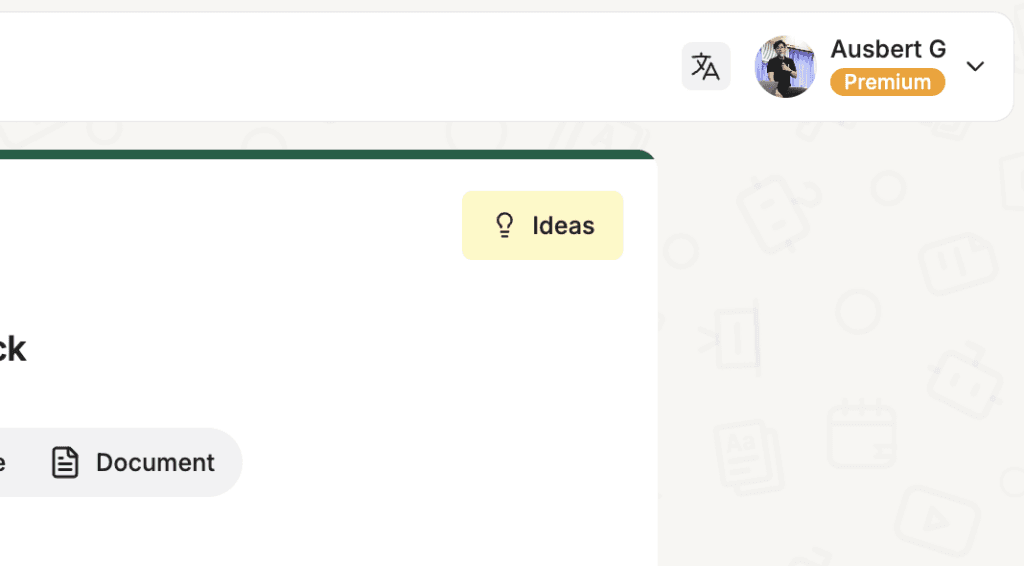
Task: Click the heading text ending in "ck"
Action: coord(12,349)
